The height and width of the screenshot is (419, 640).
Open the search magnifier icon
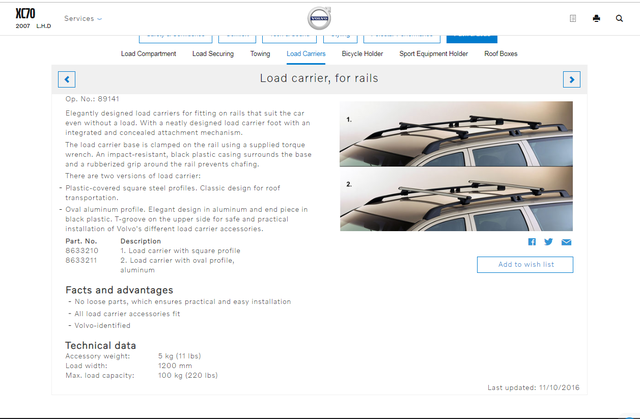tap(619, 18)
